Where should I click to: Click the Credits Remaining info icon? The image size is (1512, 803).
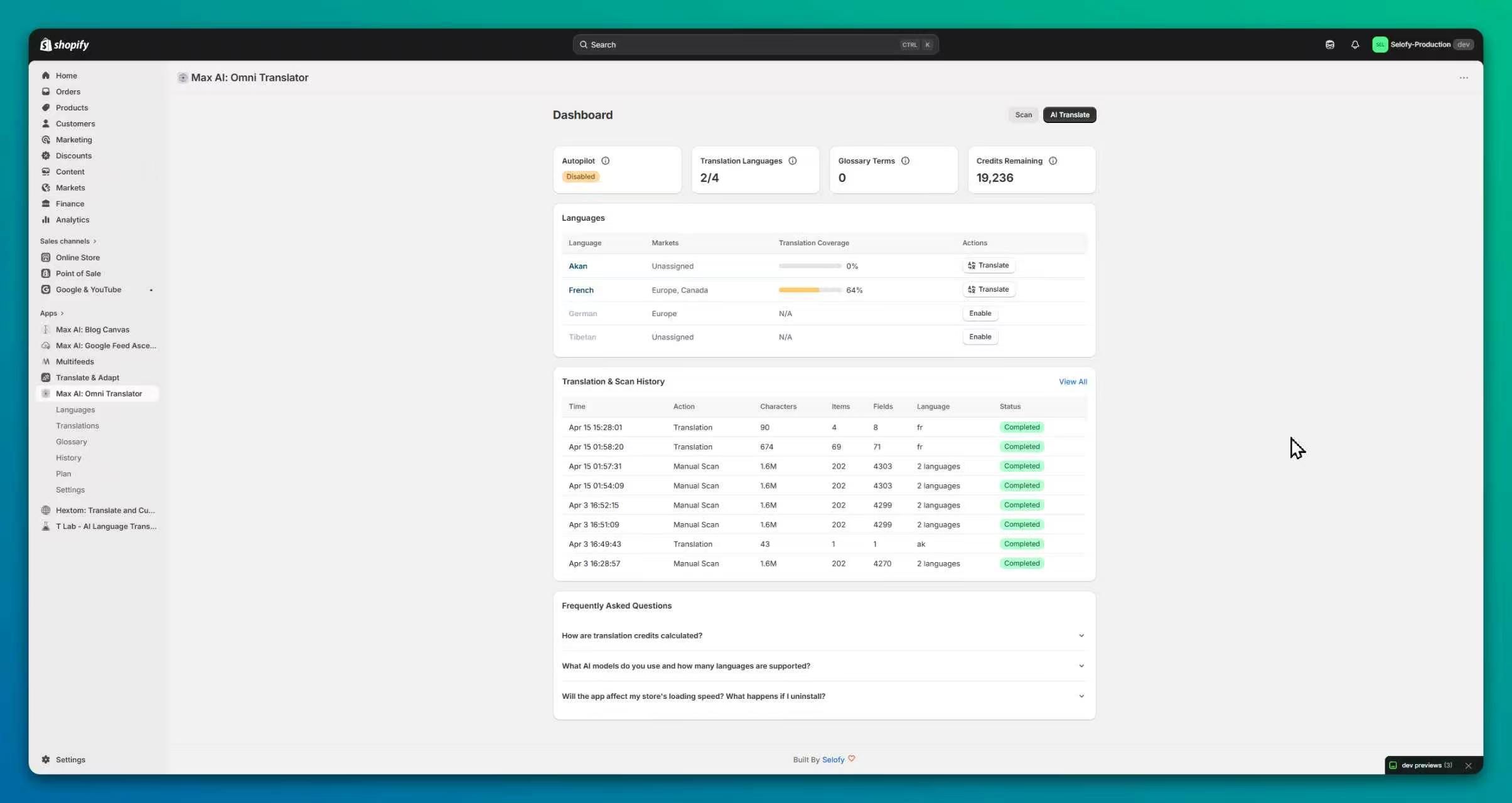tap(1053, 161)
